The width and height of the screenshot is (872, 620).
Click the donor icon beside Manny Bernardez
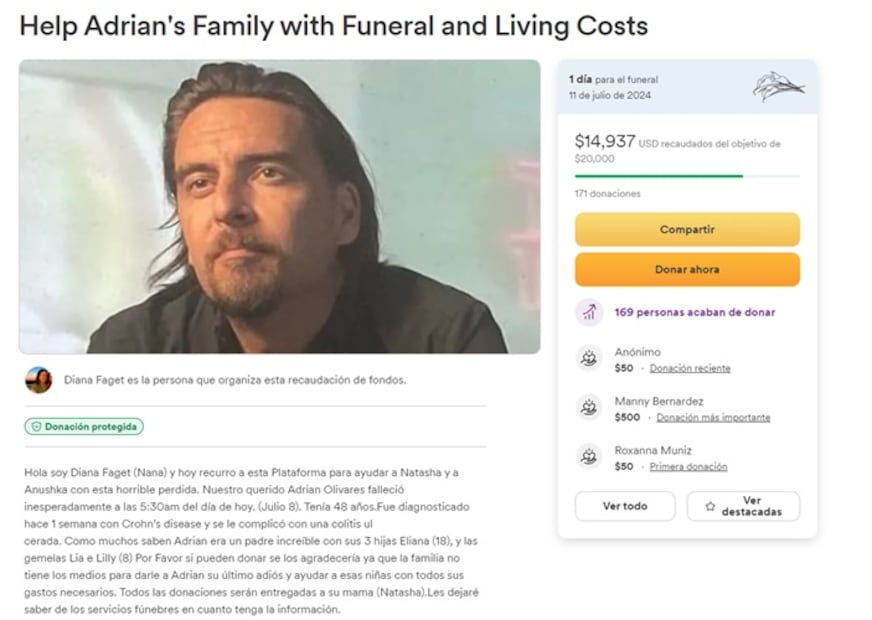[589, 408]
